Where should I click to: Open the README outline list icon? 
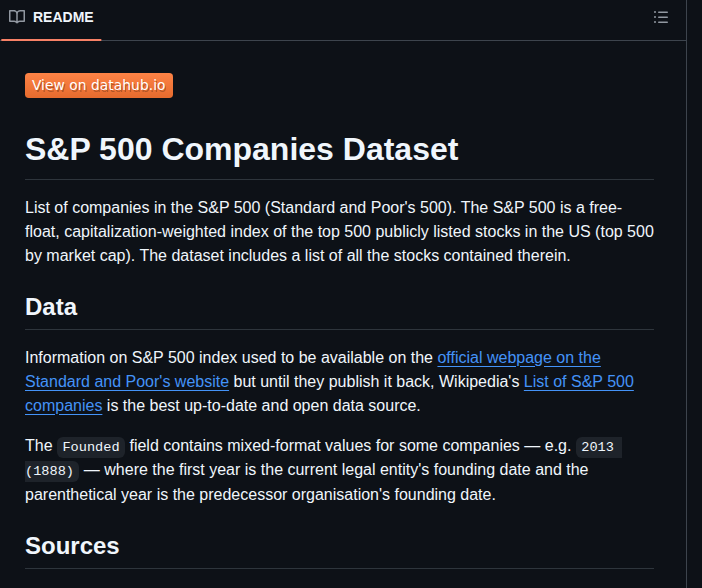point(660,17)
